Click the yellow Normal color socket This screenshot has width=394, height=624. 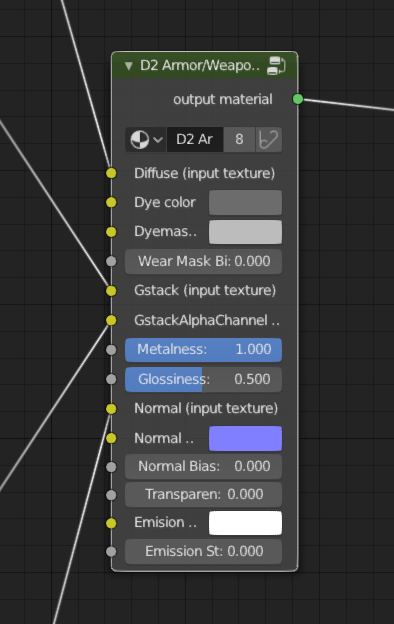111,438
